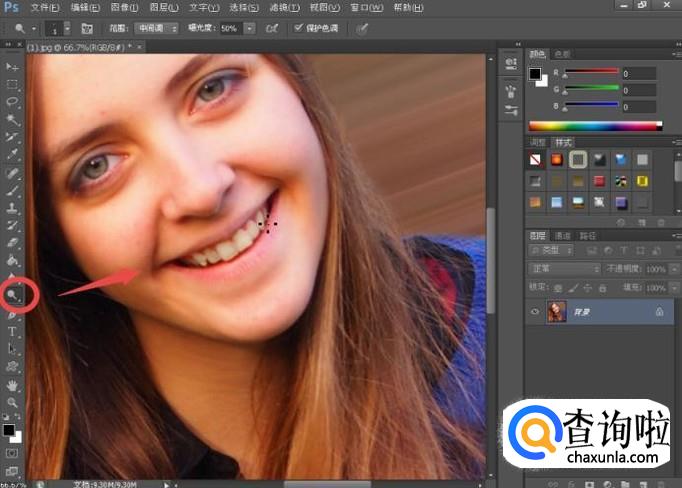Click the lock icon on 背景 layer
682x488 pixels.
658,312
